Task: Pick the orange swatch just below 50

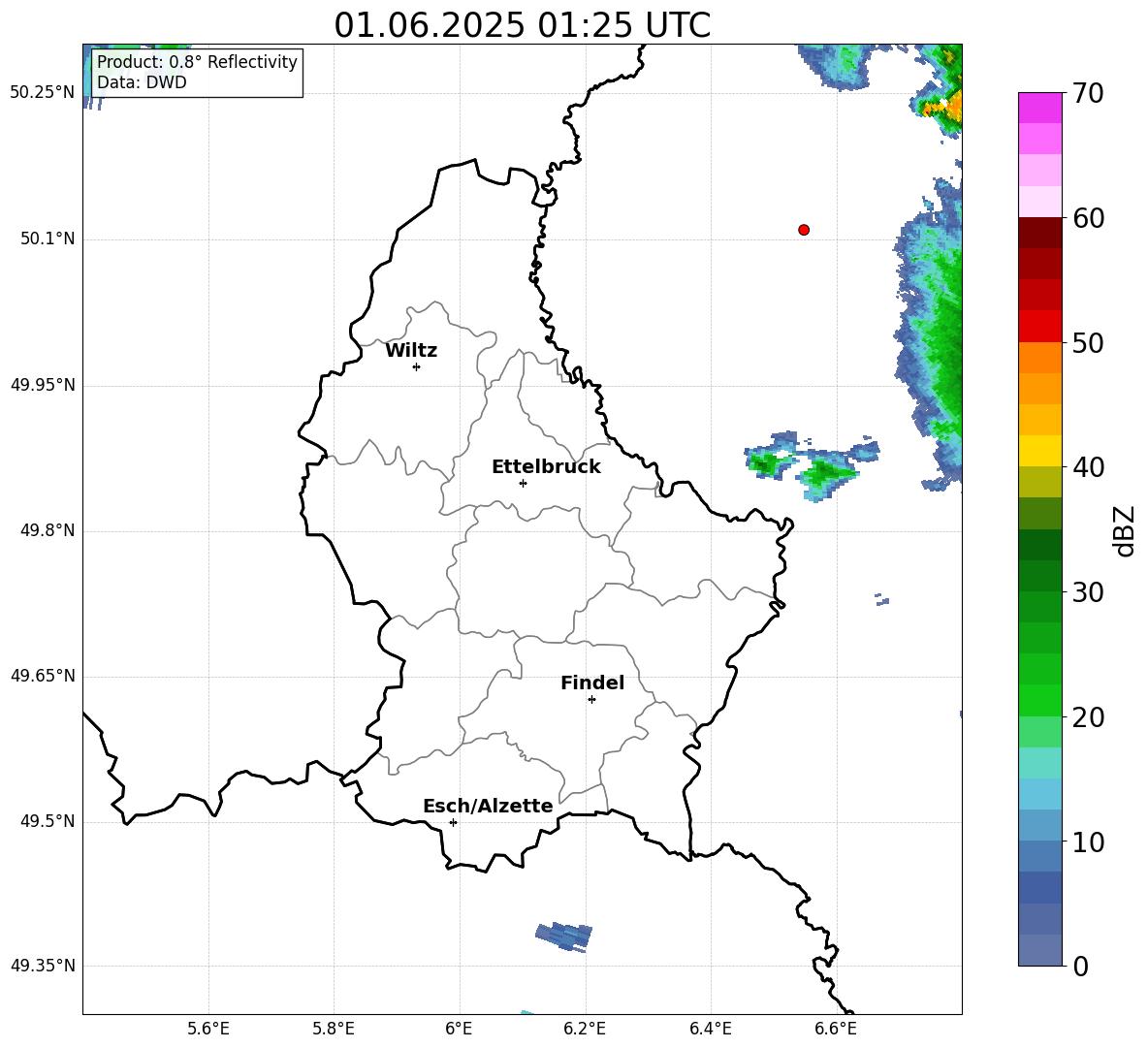Action: 1040,358
